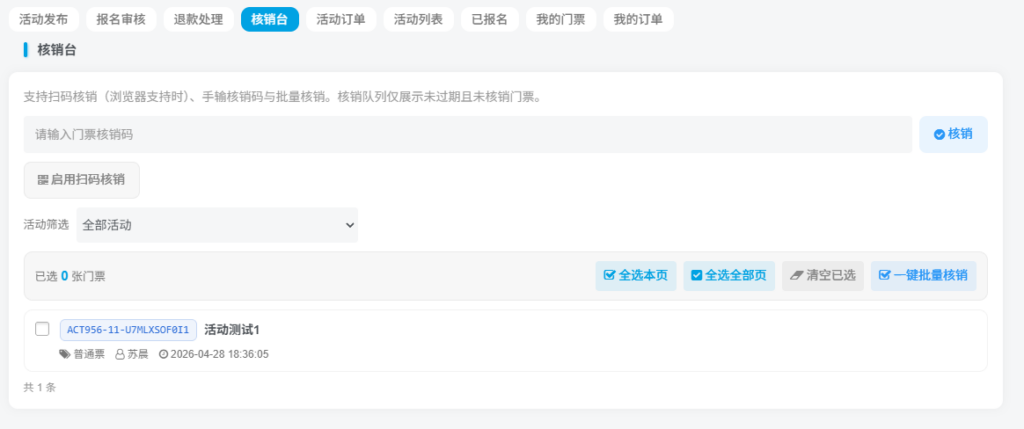Switch to the 活动发布 tab
The height and width of the screenshot is (429, 1024).
[x=44, y=20]
